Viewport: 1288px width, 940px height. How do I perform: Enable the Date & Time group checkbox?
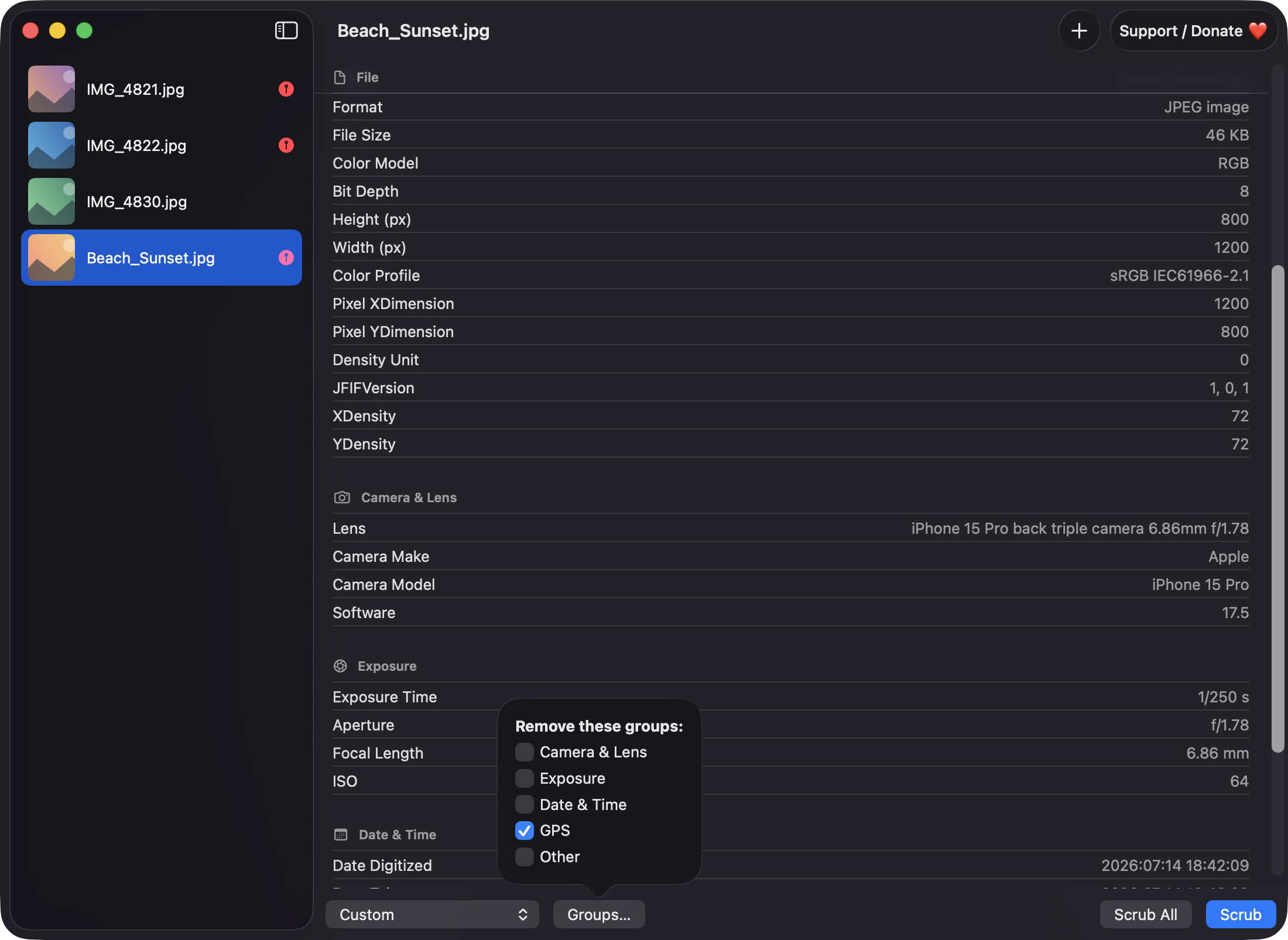[x=525, y=805]
